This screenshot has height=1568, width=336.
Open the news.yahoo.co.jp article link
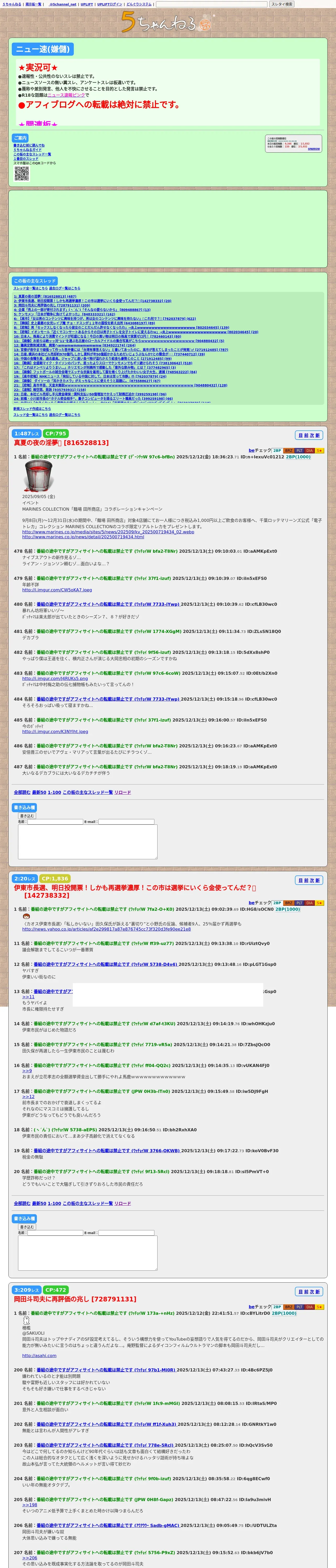click(x=107, y=930)
